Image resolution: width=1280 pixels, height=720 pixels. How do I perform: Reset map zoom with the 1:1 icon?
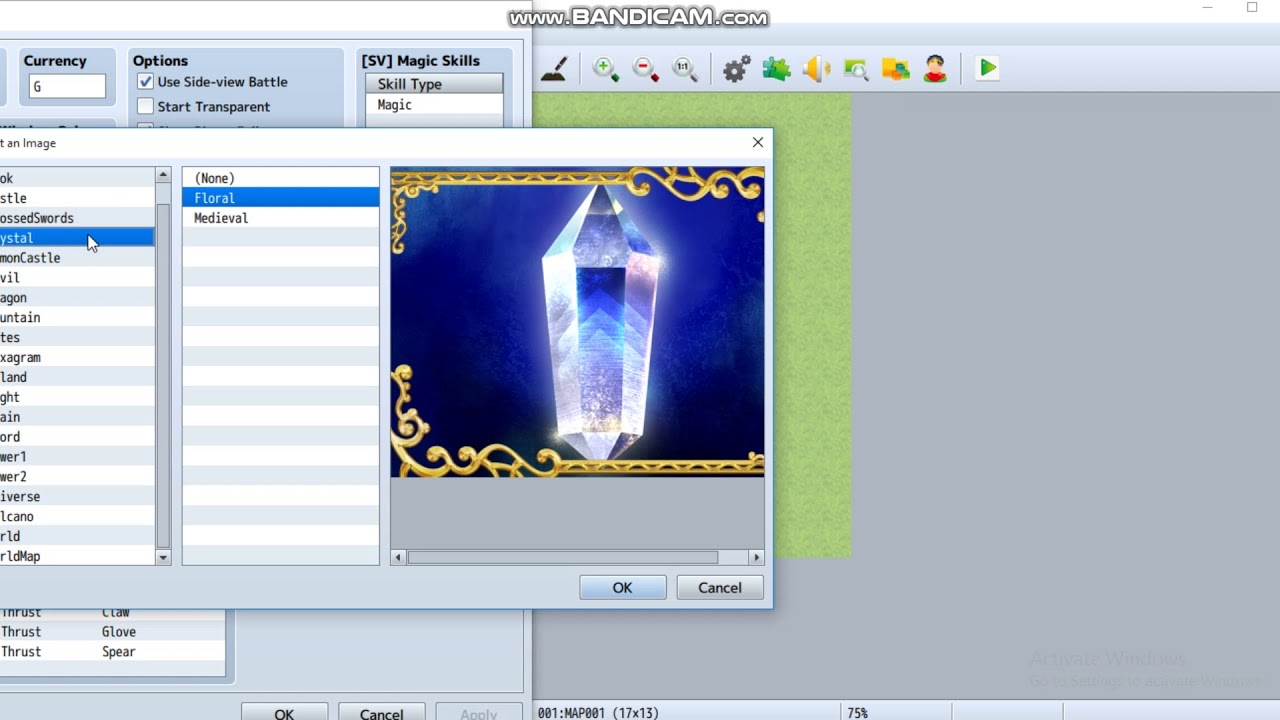point(685,69)
